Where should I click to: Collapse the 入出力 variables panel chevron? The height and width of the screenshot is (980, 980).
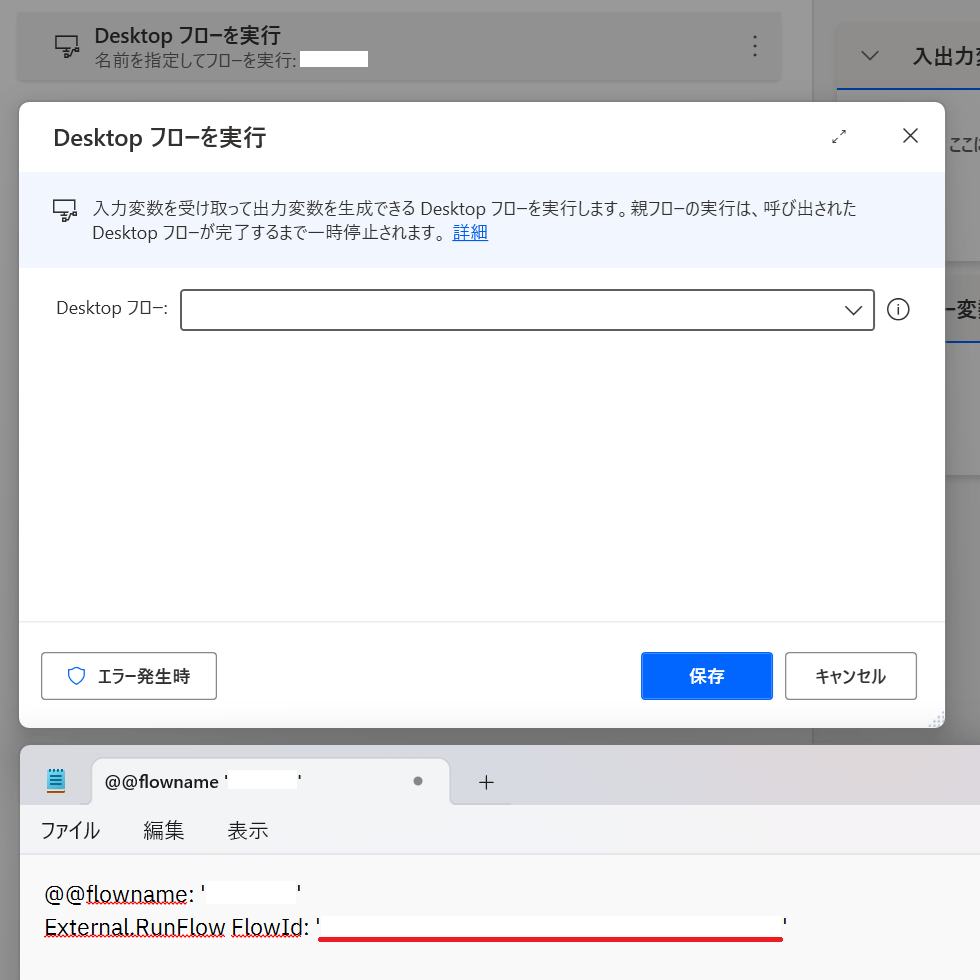[x=869, y=56]
